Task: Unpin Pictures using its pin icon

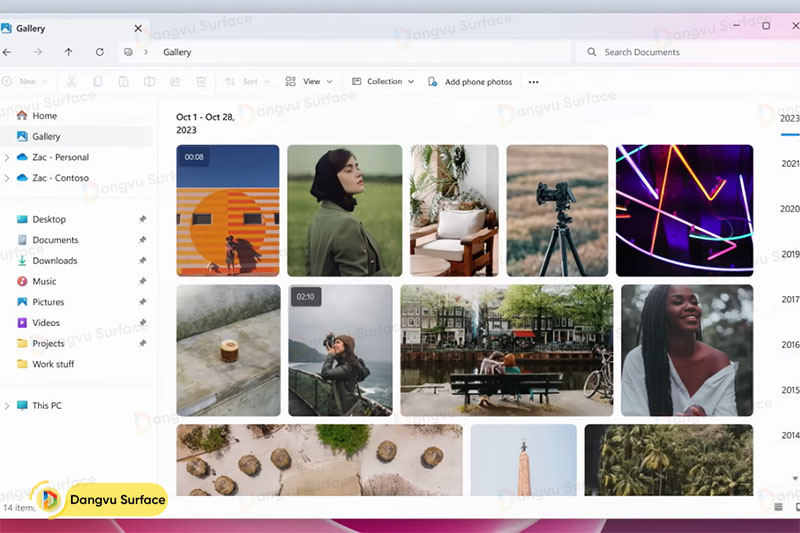Action: (142, 302)
